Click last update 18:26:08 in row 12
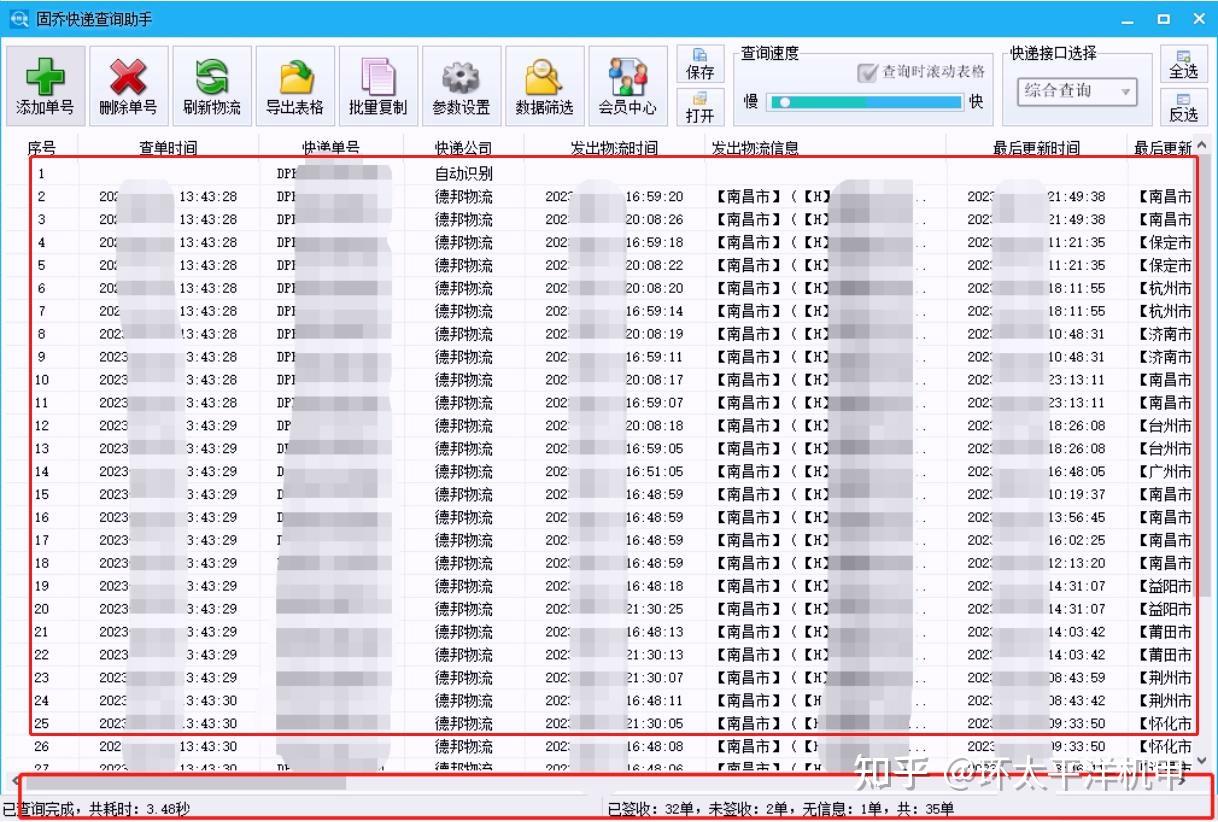 click(x=1077, y=426)
